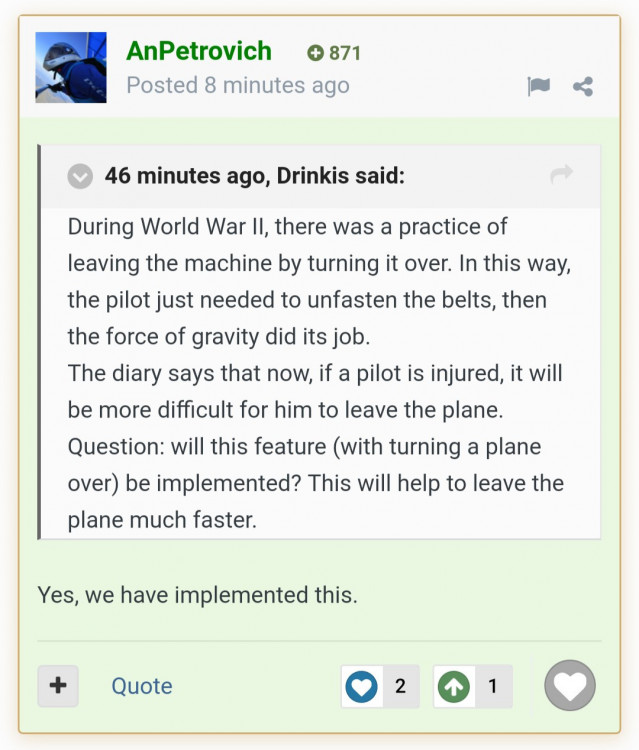Collapse the quote from Drinkis
The width and height of the screenshot is (639, 750).
pyautogui.click(x=81, y=176)
